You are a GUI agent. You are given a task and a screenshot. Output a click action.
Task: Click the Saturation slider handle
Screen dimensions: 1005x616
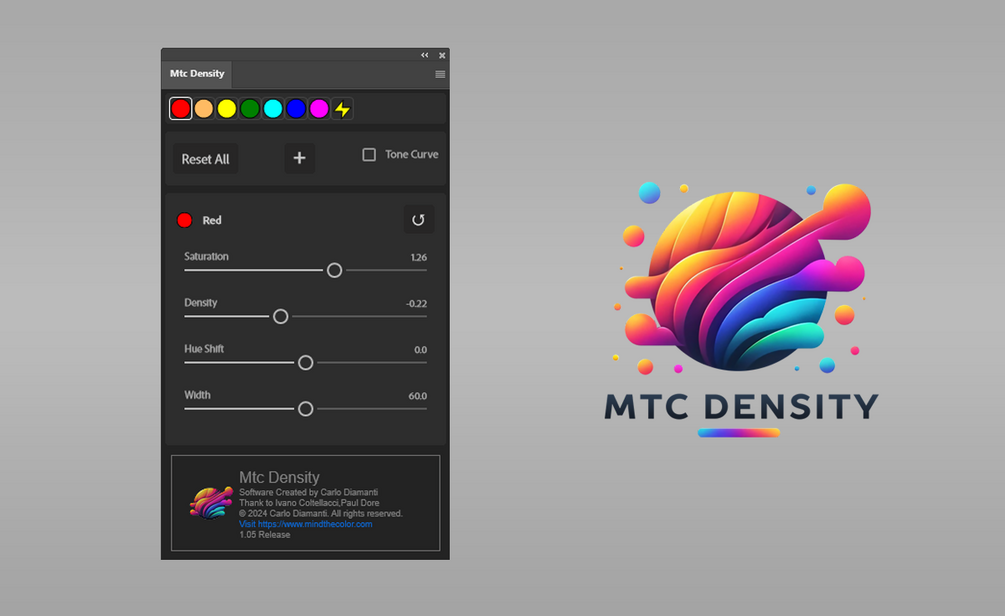(x=335, y=271)
